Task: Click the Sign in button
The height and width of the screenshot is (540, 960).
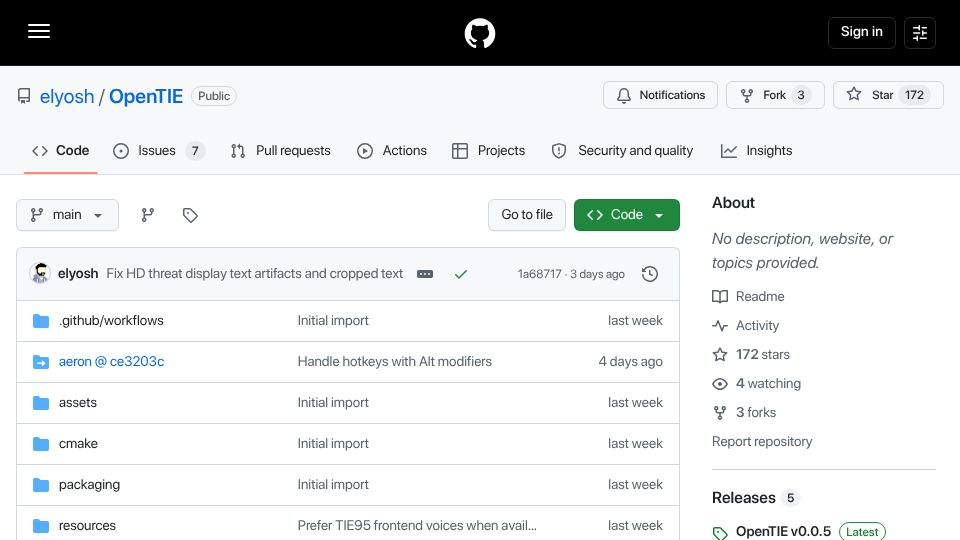Action: (861, 32)
